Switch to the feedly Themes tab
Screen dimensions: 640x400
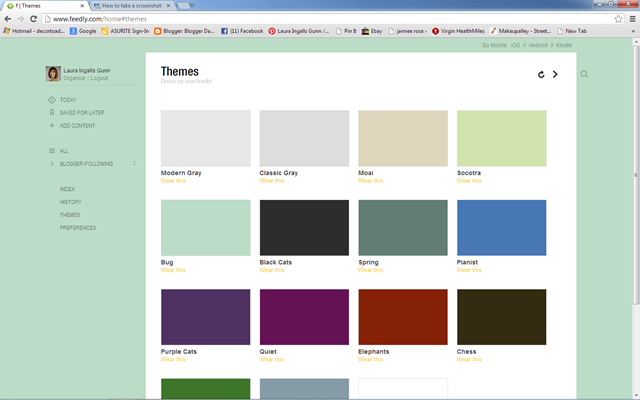pos(45,6)
